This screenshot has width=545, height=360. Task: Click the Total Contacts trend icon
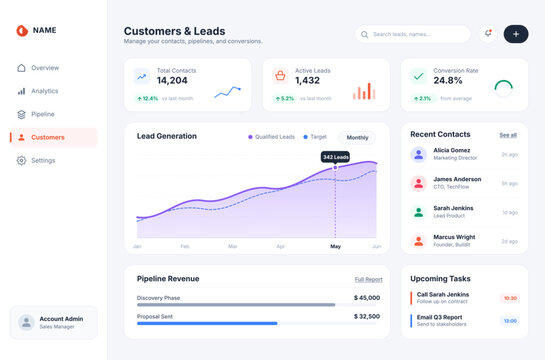click(141, 76)
